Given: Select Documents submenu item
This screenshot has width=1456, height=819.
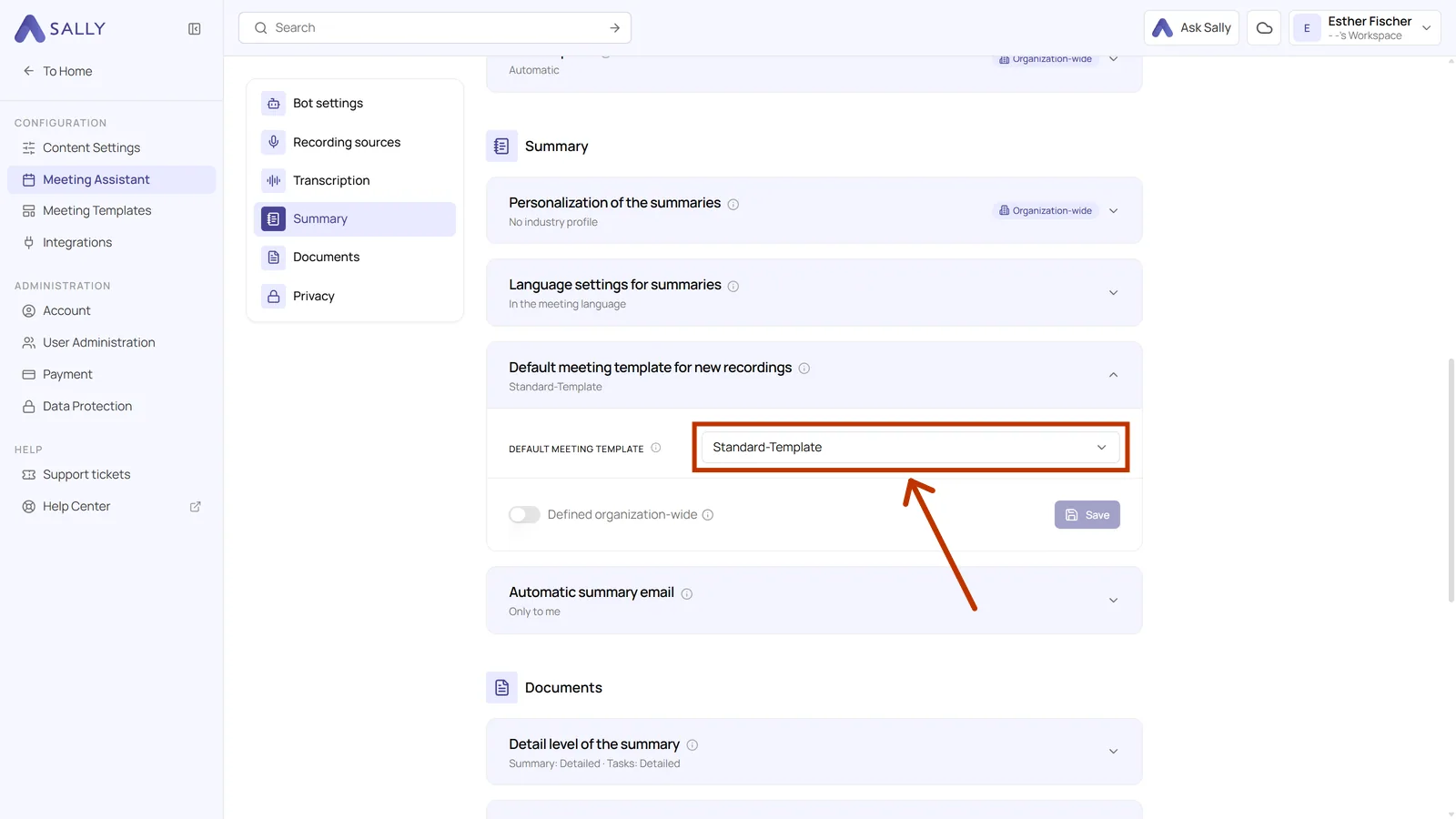Looking at the screenshot, I should [355, 258].
